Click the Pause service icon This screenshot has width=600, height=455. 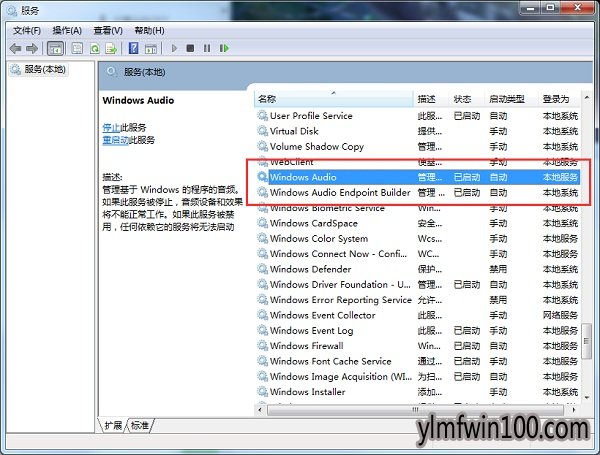click(207, 48)
